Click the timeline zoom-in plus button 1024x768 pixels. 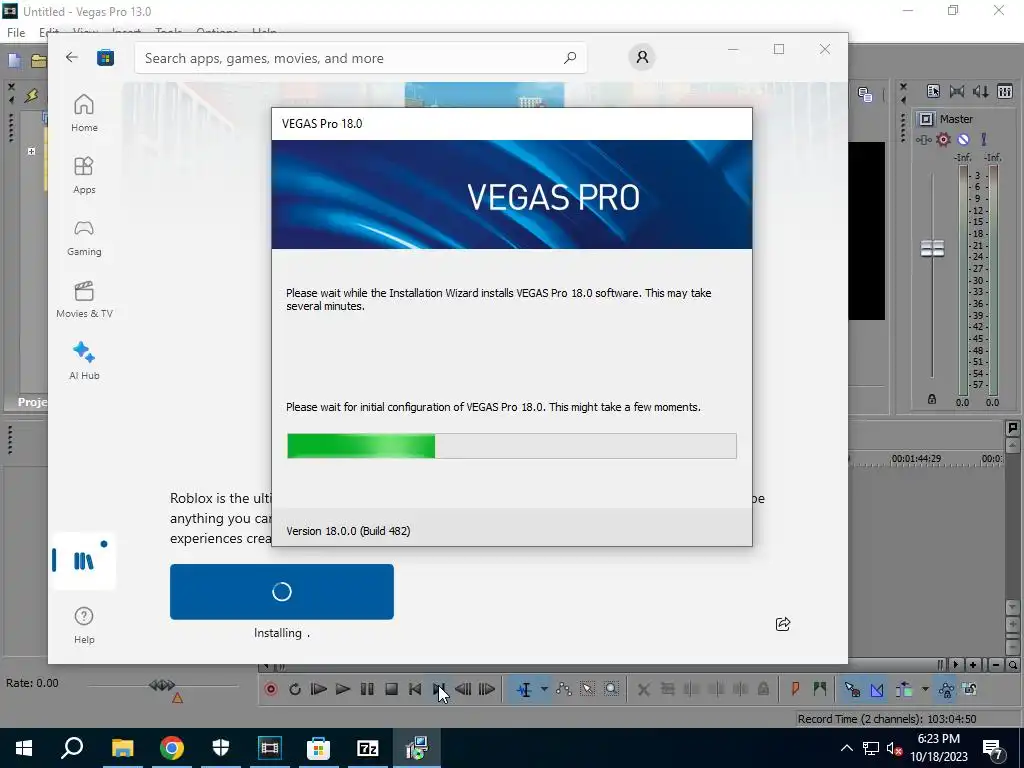coord(972,665)
